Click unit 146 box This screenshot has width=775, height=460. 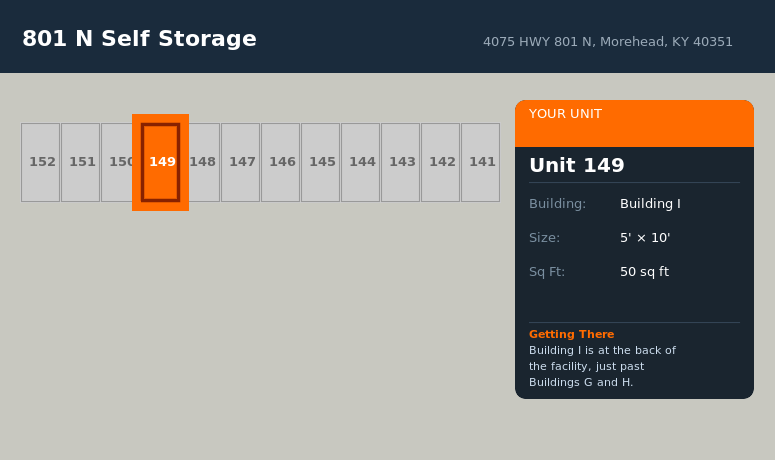(x=281, y=162)
